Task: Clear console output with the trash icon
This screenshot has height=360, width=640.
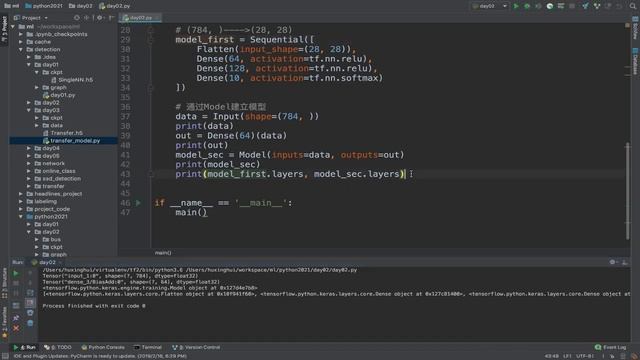Action: point(30,323)
